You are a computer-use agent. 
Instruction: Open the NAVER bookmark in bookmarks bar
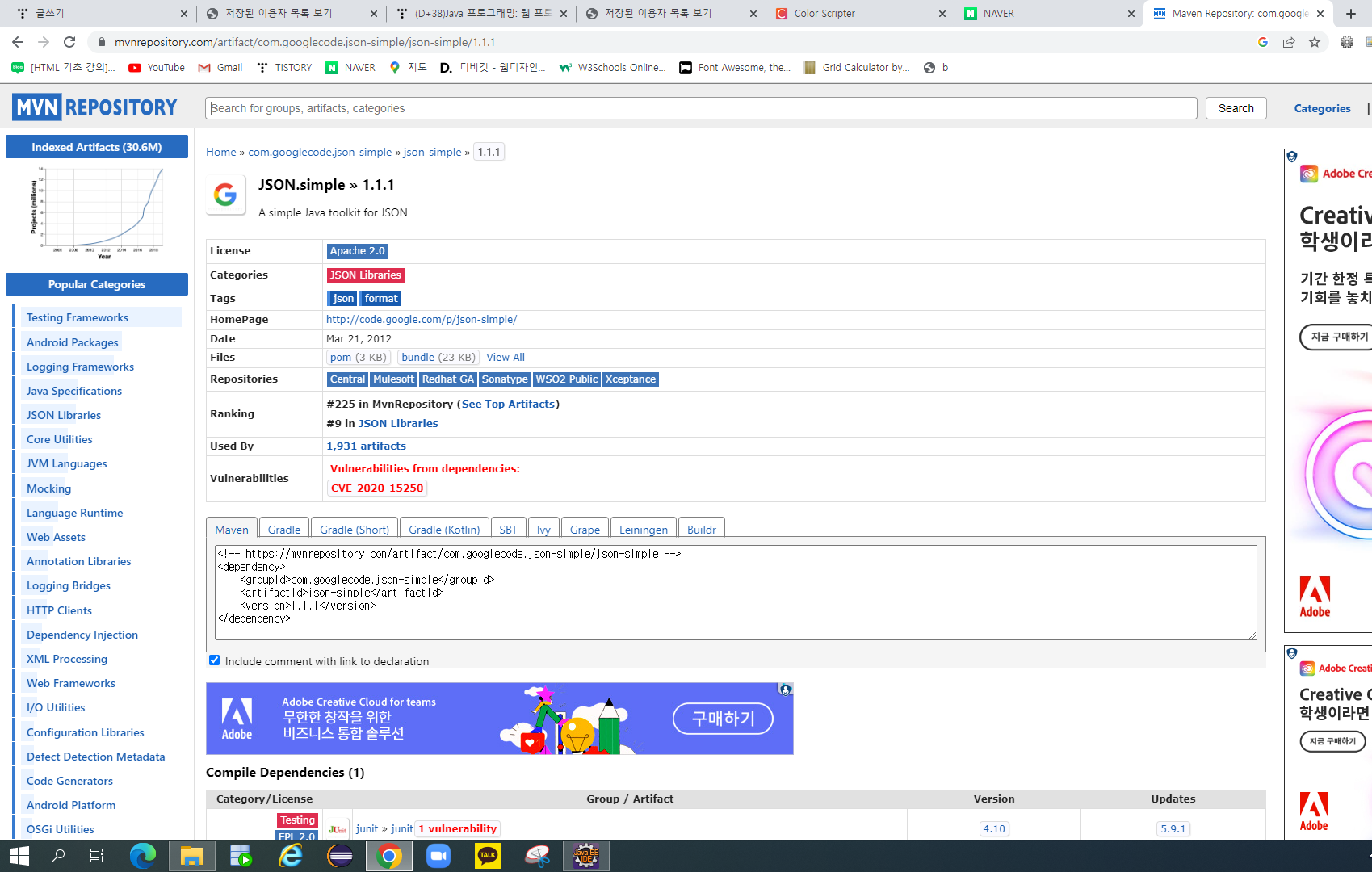pyautogui.click(x=350, y=68)
